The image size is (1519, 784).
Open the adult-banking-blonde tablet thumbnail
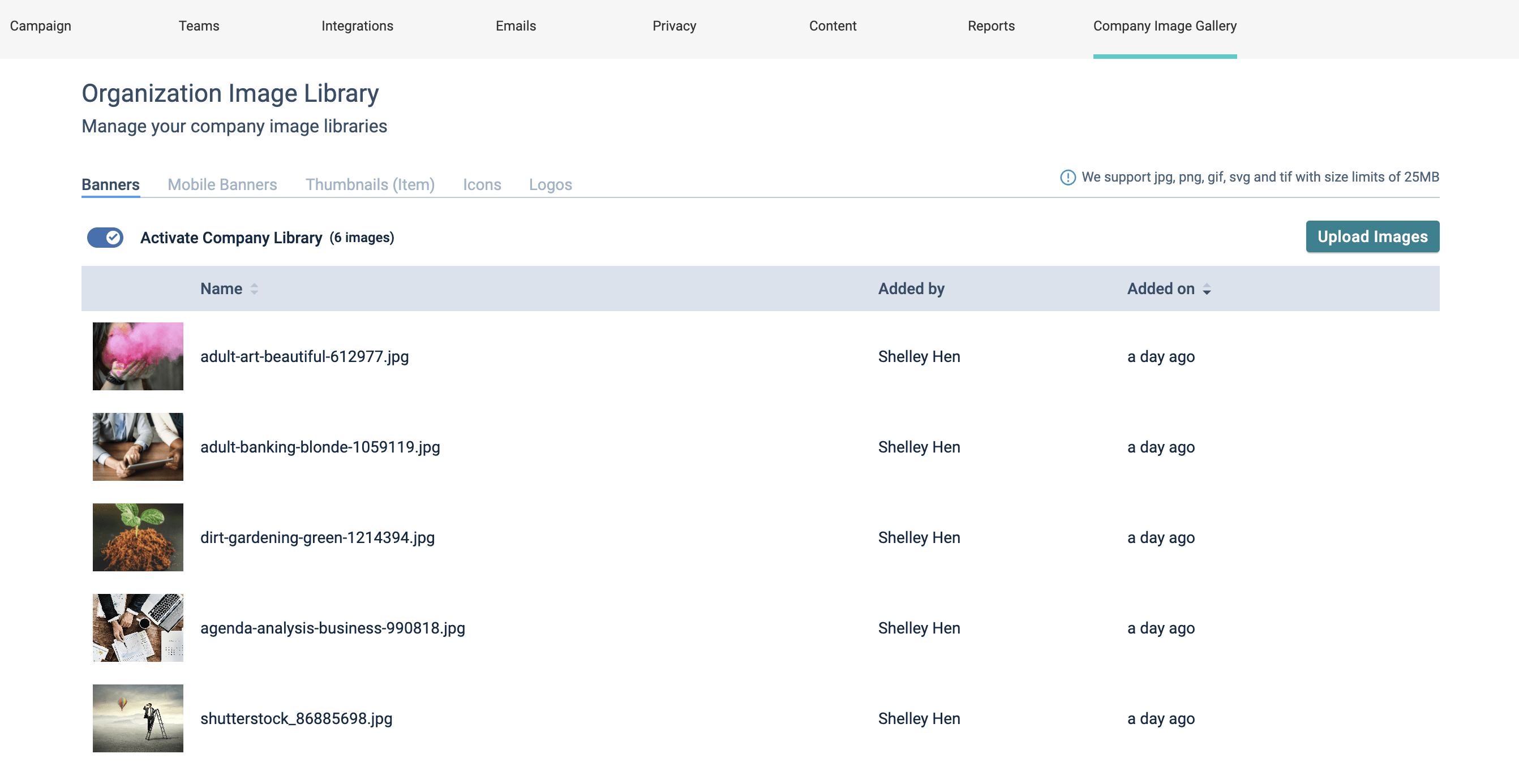138,447
